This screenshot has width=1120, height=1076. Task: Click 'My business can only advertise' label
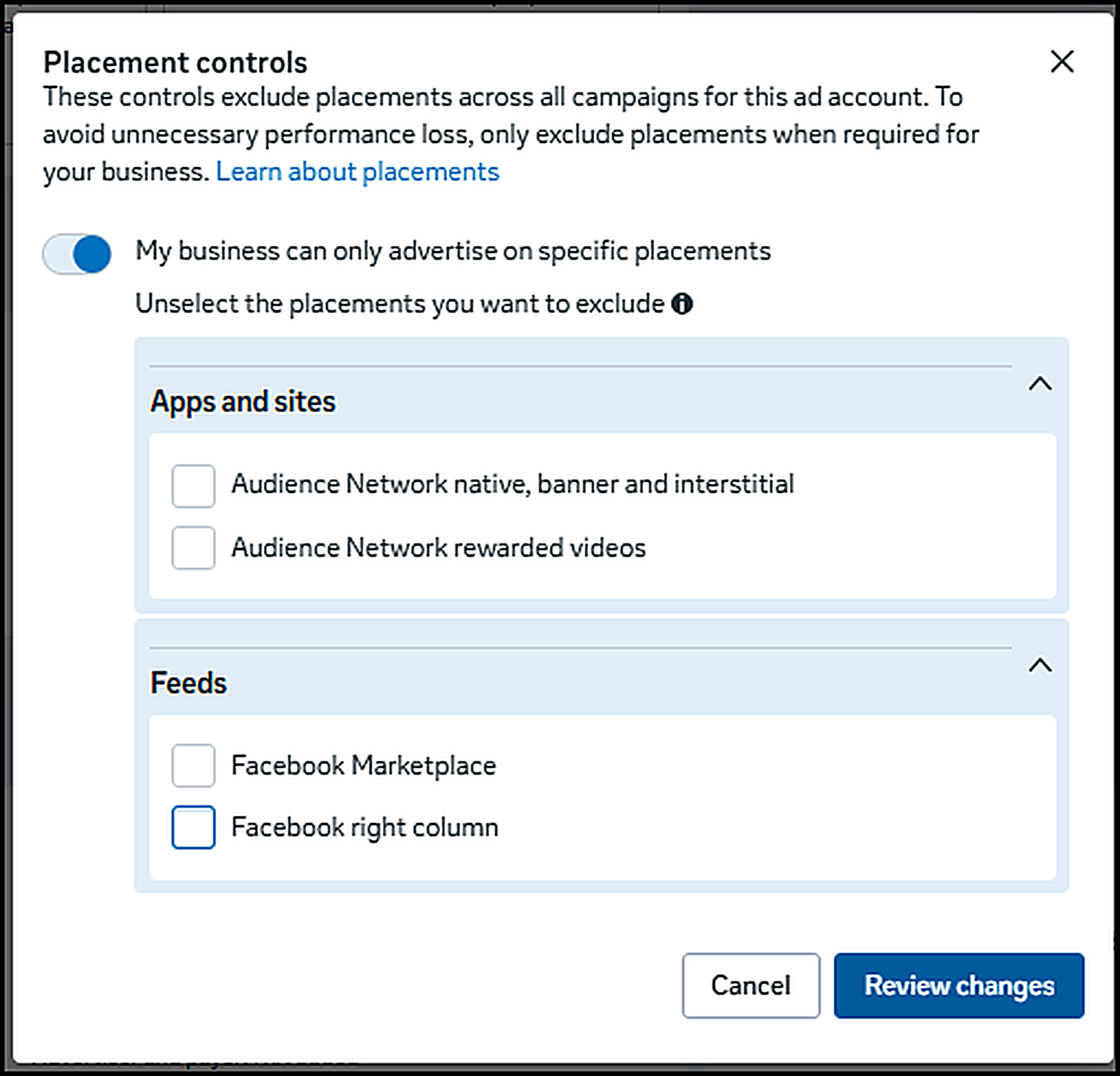tap(453, 251)
